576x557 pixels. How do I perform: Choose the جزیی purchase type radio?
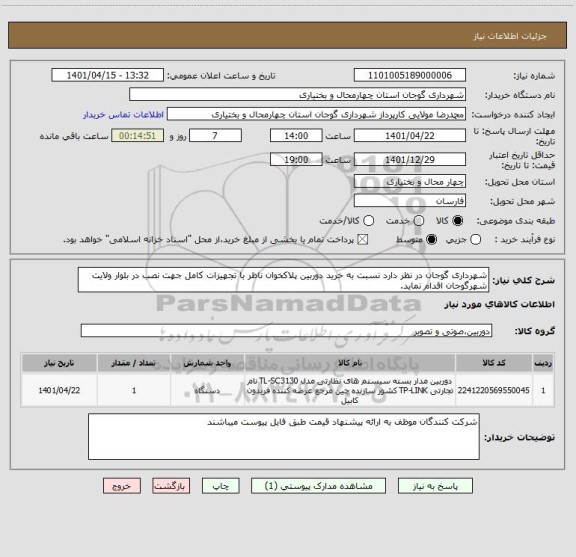pos(475,240)
